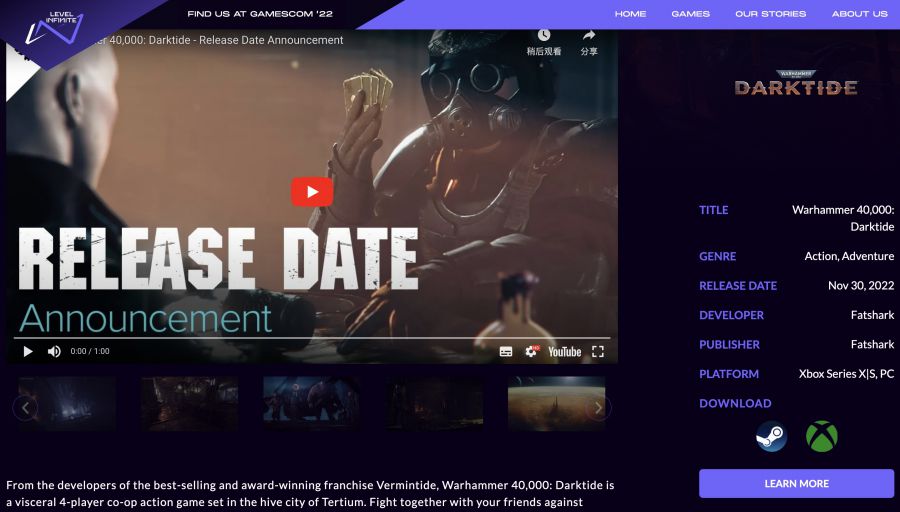Click the Darktide game logo
This screenshot has height=512, width=900.
point(796,83)
